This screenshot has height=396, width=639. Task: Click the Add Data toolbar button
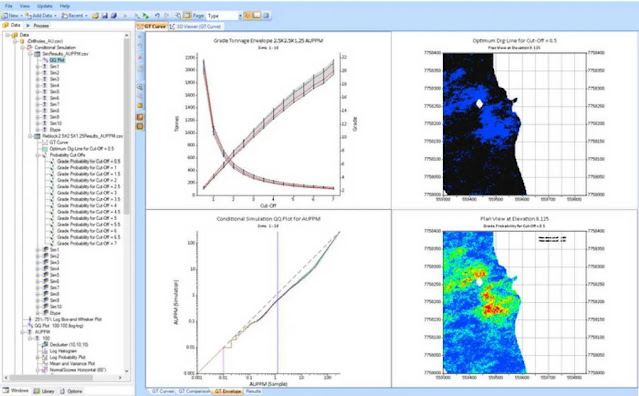pyautogui.click(x=40, y=15)
